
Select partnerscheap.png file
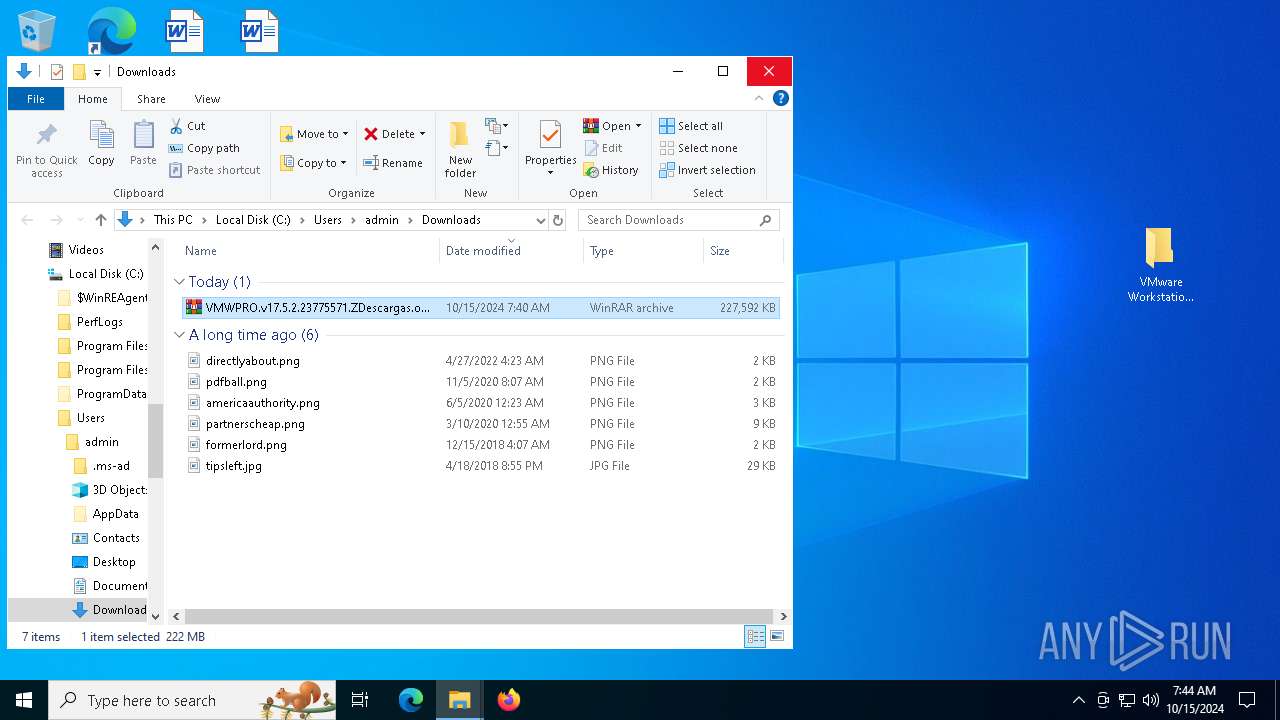(481, 424)
